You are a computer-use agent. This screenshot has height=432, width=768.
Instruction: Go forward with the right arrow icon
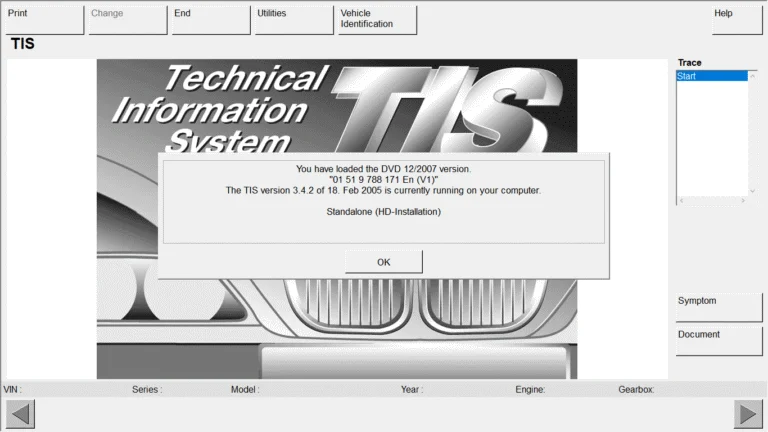(x=748, y=414)
